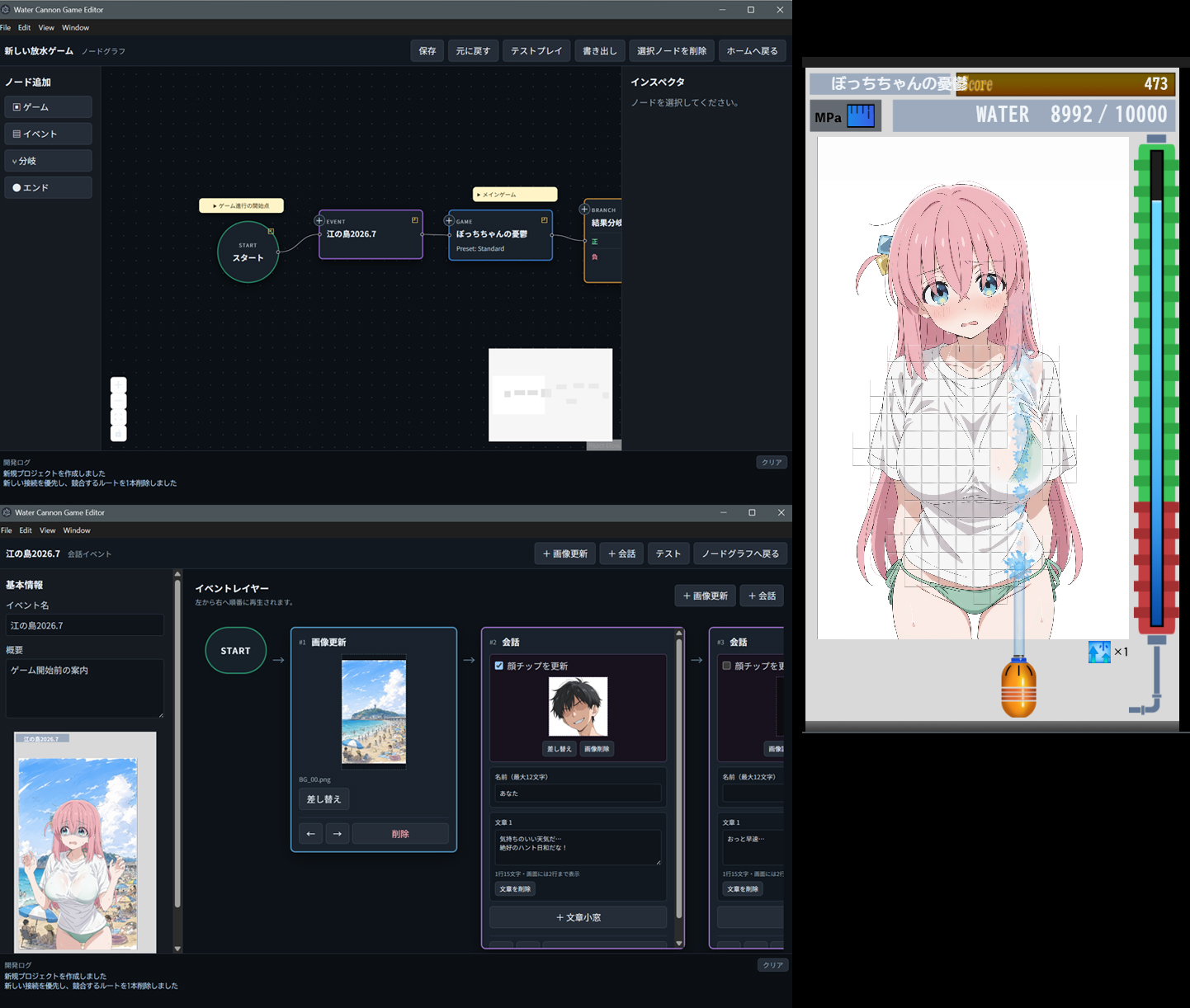
Task: Add a 分岐 node from the ノード追加 panel
Action: (49, 161)
